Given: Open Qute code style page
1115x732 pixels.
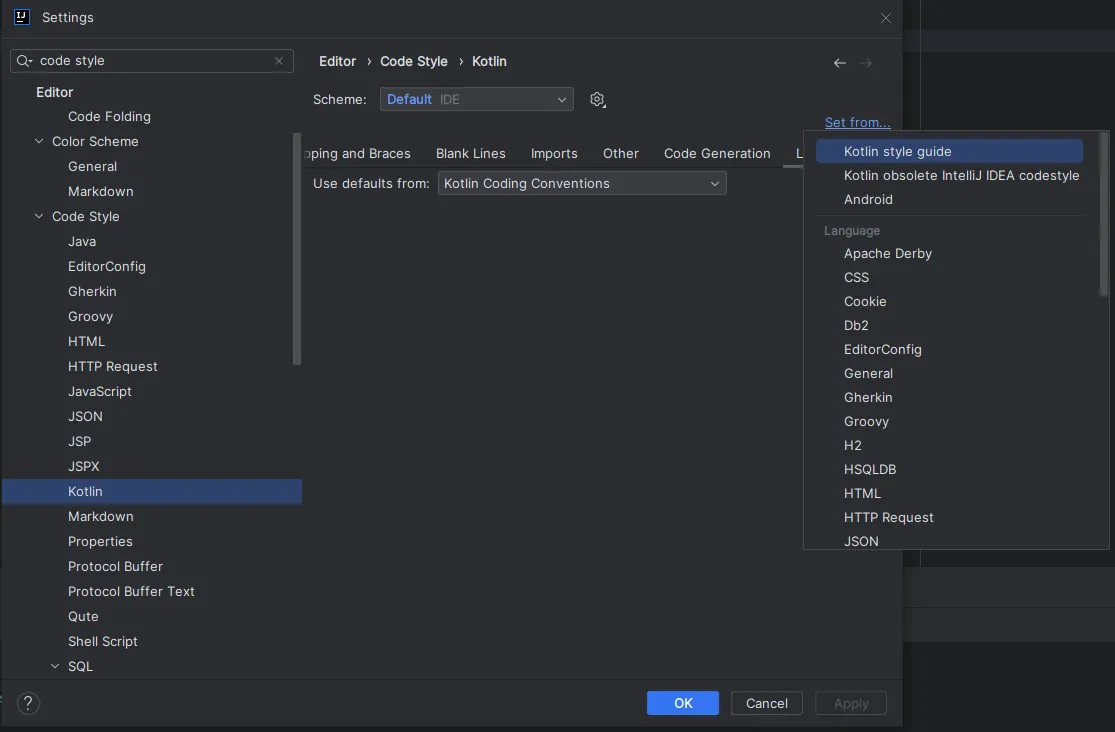Looking at the screenshot, I should click(x=151, y=616).
